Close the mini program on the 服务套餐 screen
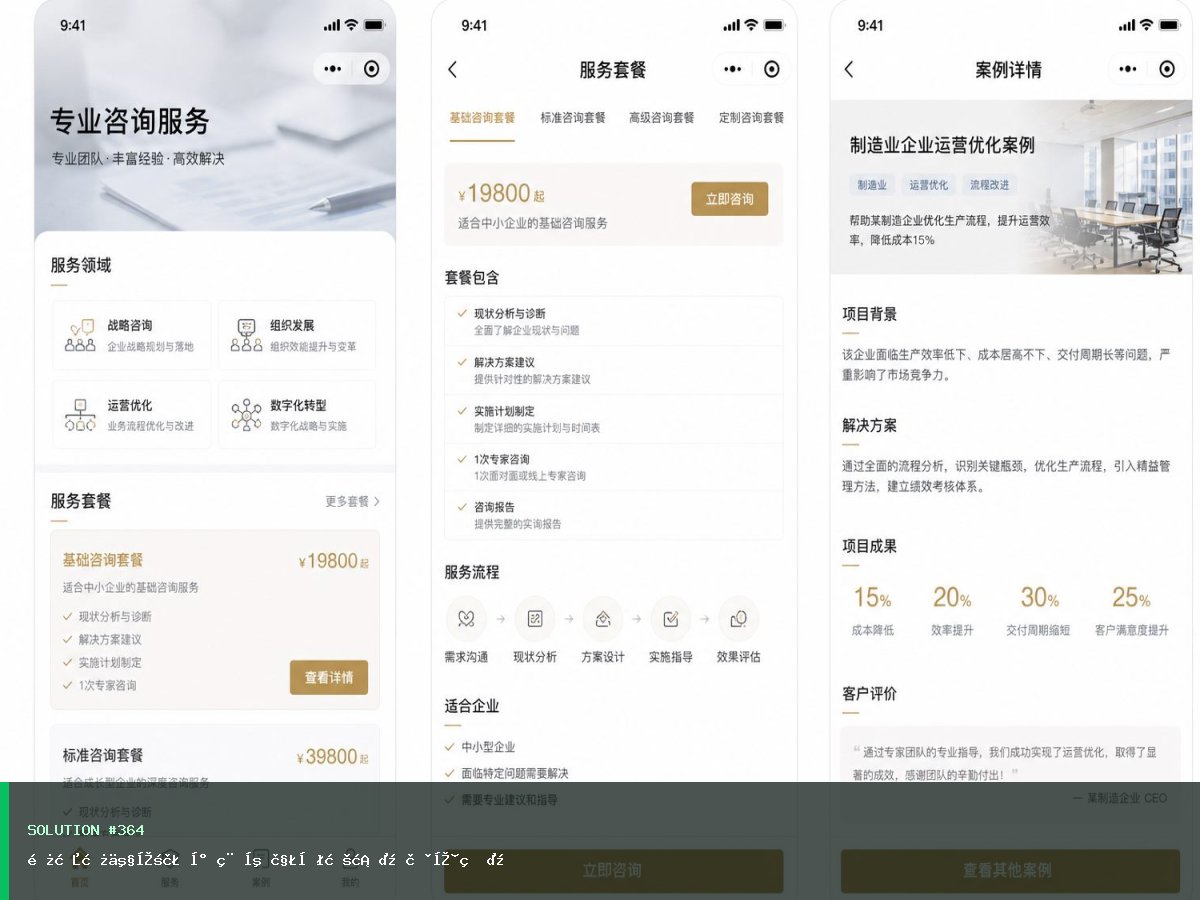The image size is (1200, 900). tap(772, 69)
